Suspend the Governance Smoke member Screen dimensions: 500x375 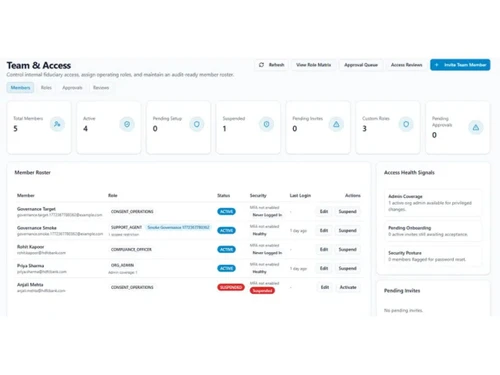[x=347, y=230]
